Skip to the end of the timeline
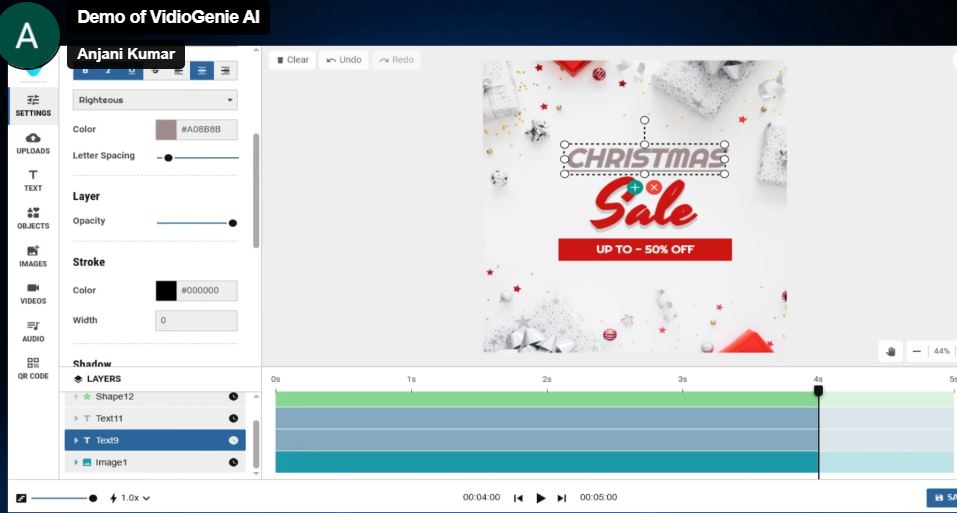This screenshot has width=957, height=513. pyautogui.click(x=562, y=498)
